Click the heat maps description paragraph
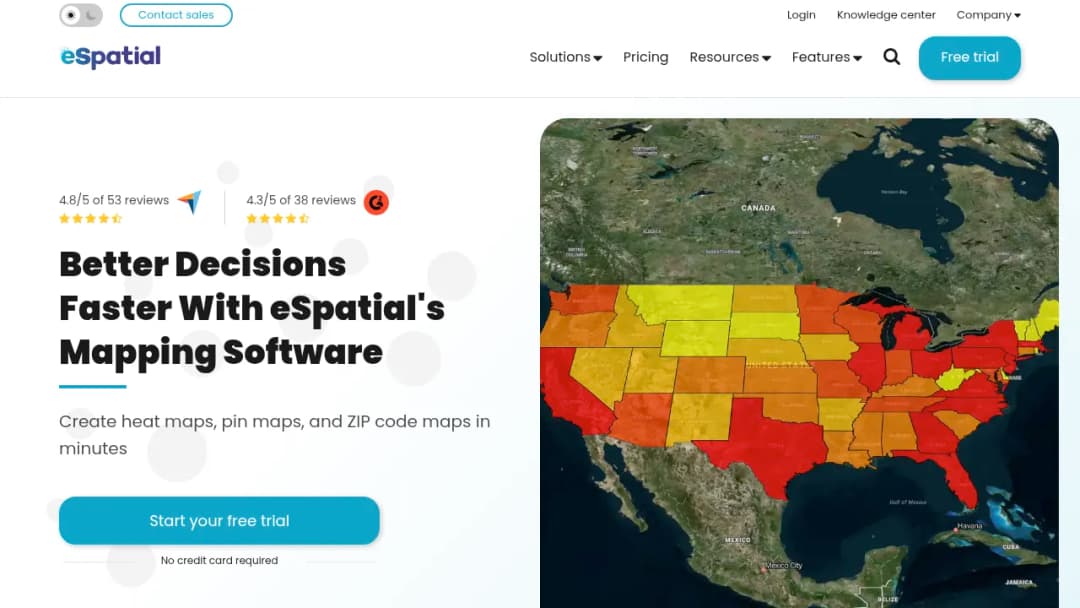1080x608 pixels. pos(274,434)
